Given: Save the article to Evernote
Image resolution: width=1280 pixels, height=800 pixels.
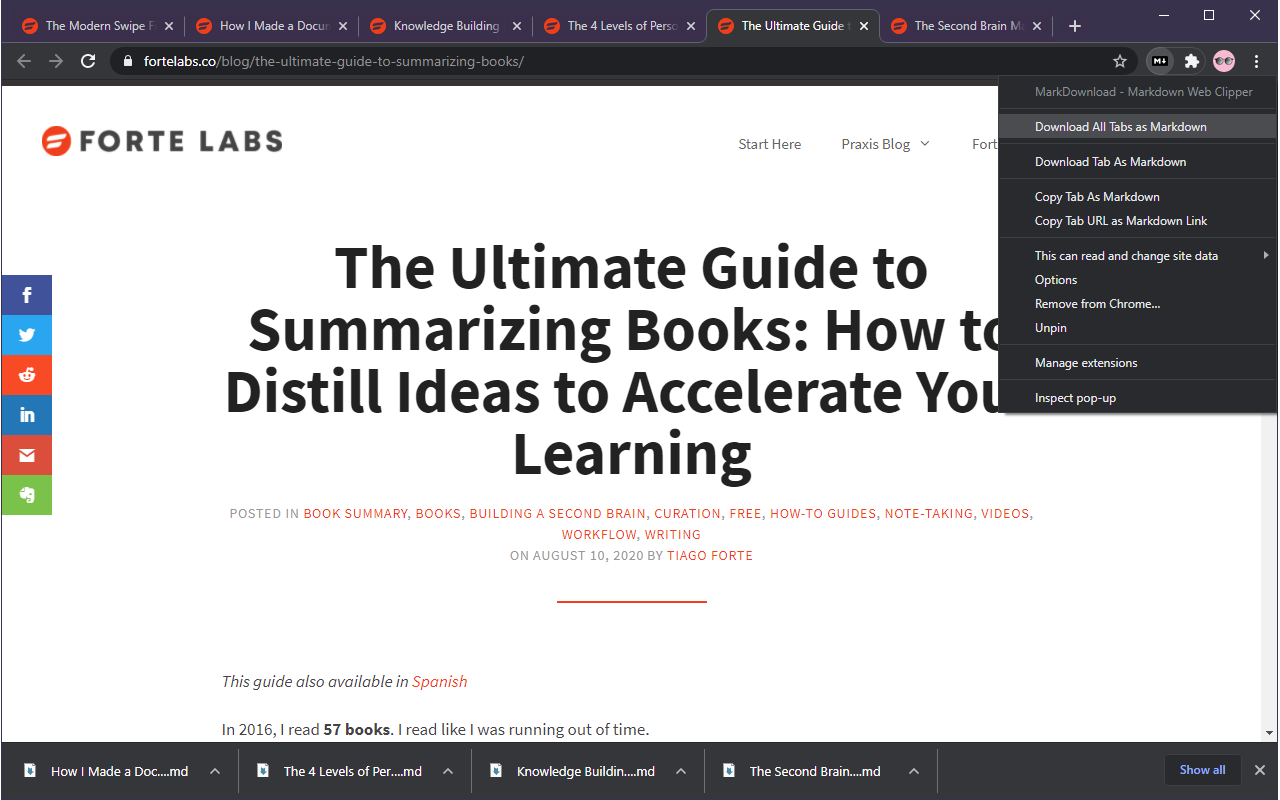Looking at the screenshot, I should coord(27,495).
